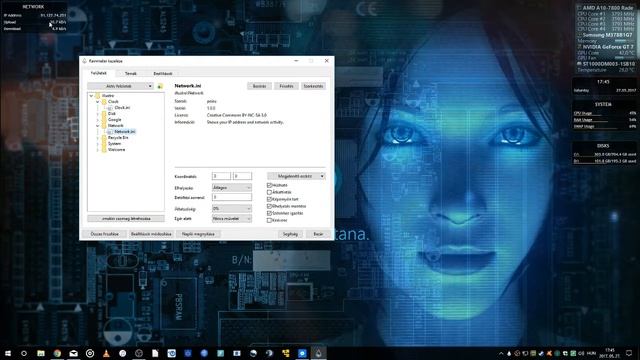The width and height of the screenshot is (640, 360).
Task: Switch to the Beállítások tab
Action: coord(163,73)
